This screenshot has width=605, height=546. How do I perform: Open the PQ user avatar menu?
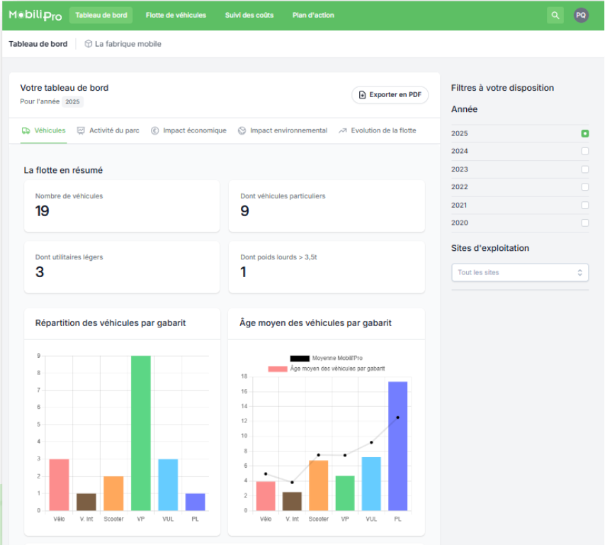[x=581, y=15]
